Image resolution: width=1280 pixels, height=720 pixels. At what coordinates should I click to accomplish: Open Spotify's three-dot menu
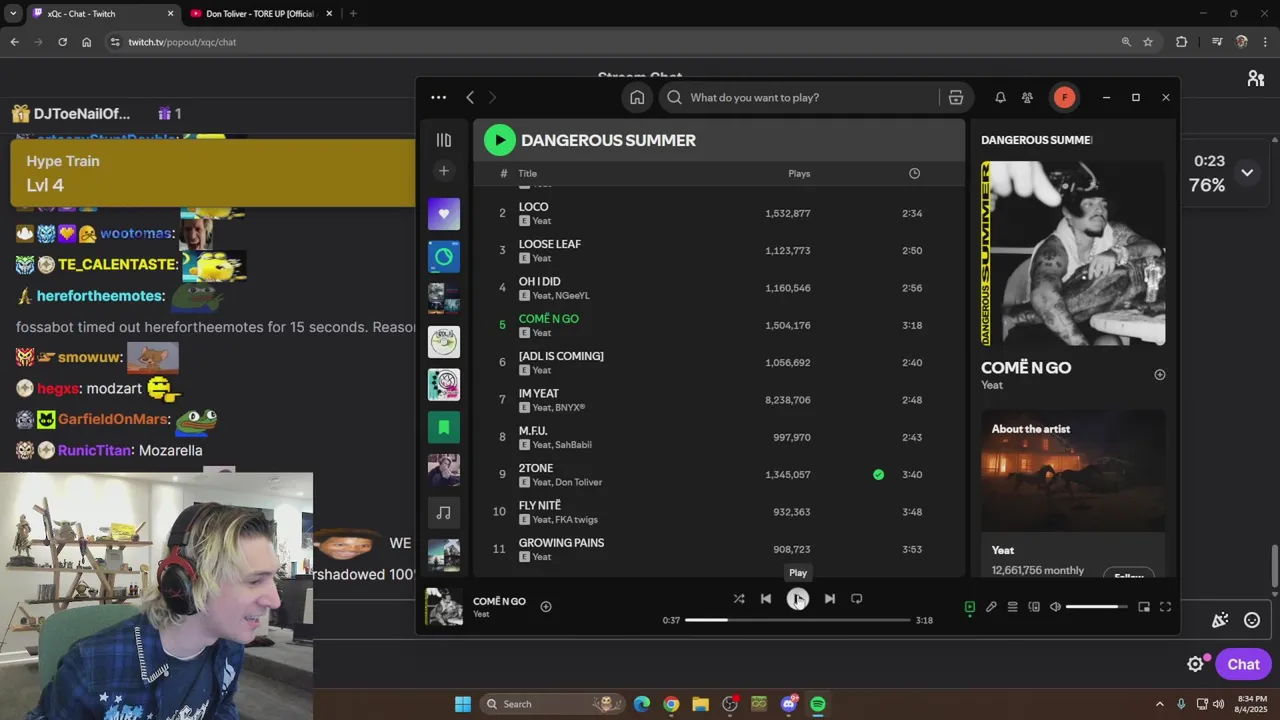pos(438,97)
